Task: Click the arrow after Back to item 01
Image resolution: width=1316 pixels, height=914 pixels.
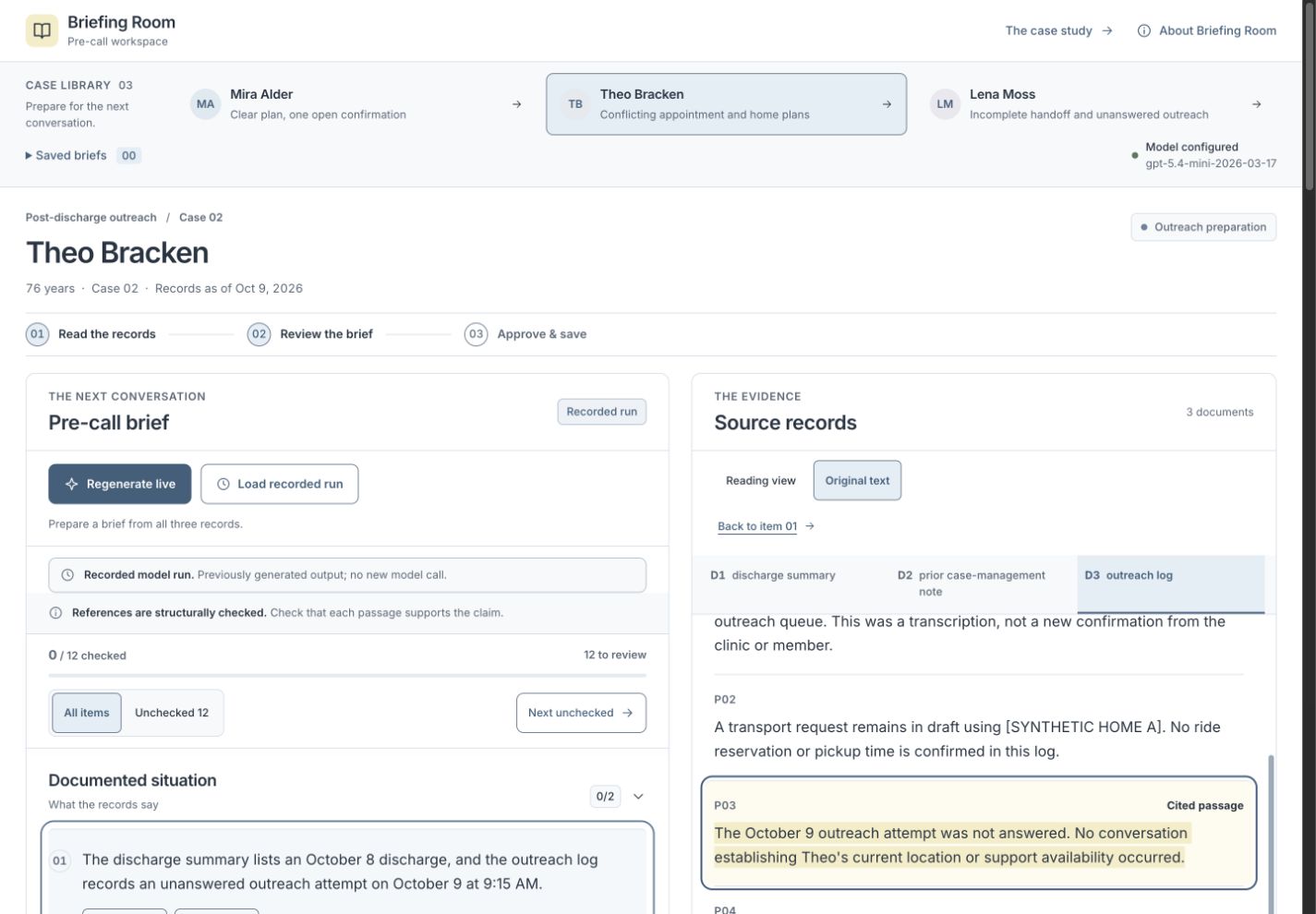Action: pyautogui.click(x=810, y=526)
